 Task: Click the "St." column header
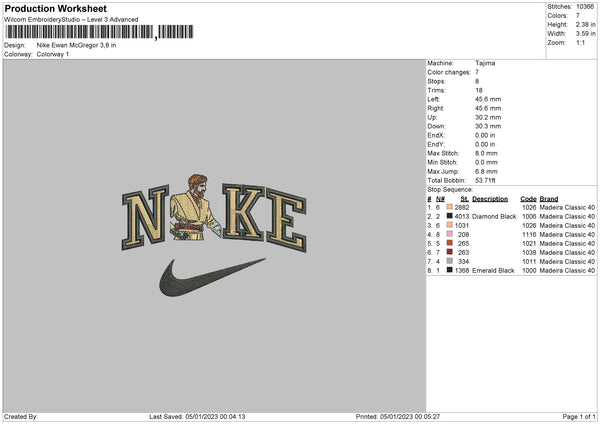465,199
